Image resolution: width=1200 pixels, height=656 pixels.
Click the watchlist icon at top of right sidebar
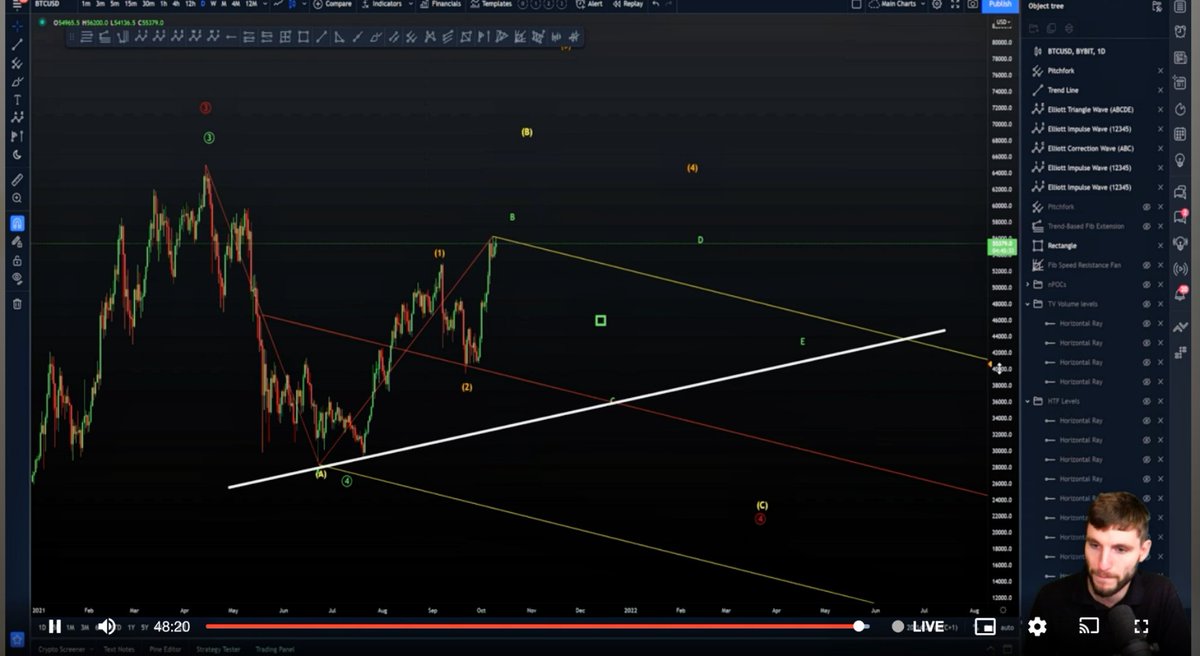click(1181, 5)
